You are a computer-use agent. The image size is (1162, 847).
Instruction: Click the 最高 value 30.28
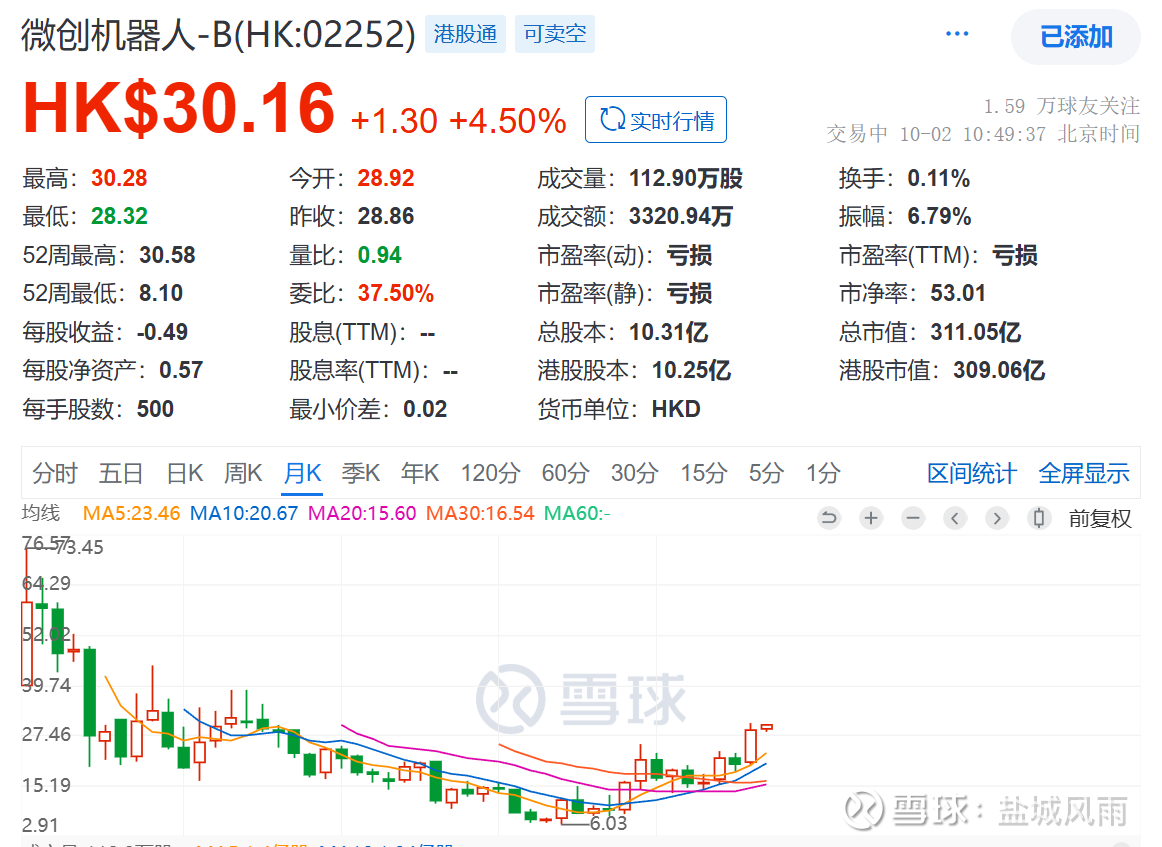coord(119,178)
